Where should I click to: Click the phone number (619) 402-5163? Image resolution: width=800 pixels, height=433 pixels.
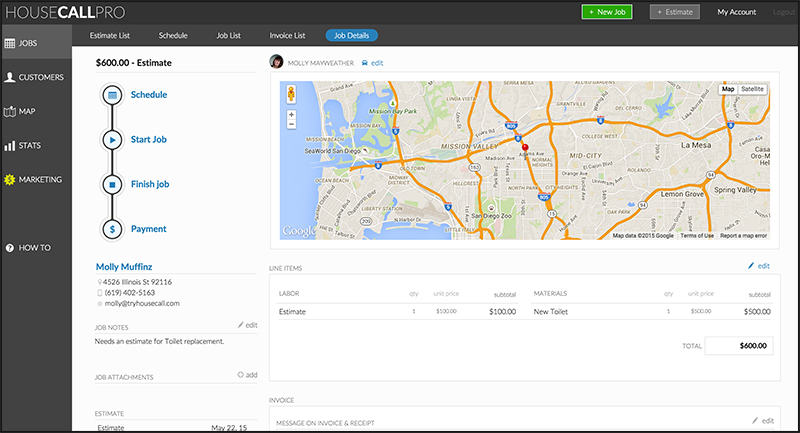130,293
